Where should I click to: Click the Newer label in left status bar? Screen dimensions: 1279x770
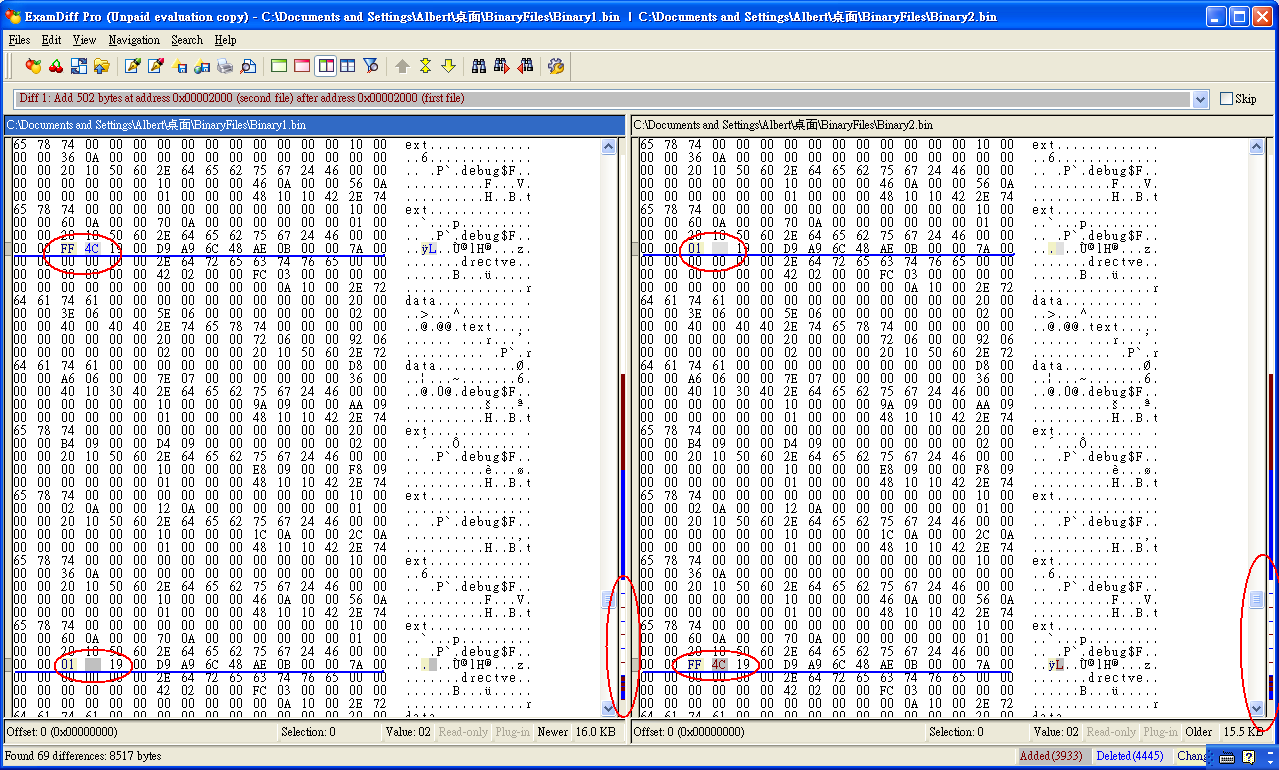(553, 732)
